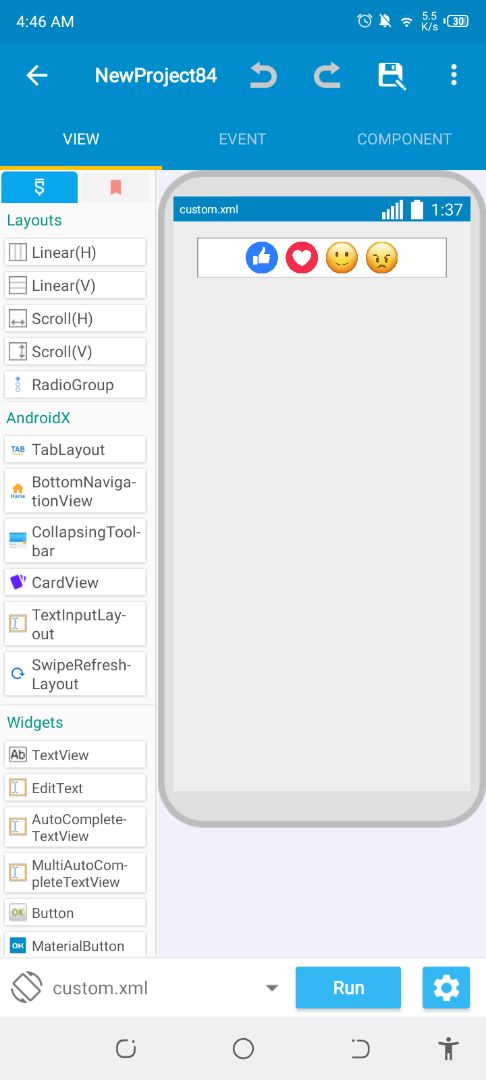Viewport: 486px width, 1080px height.
Task: Select the smiling face emoji image
Action: 341,258
